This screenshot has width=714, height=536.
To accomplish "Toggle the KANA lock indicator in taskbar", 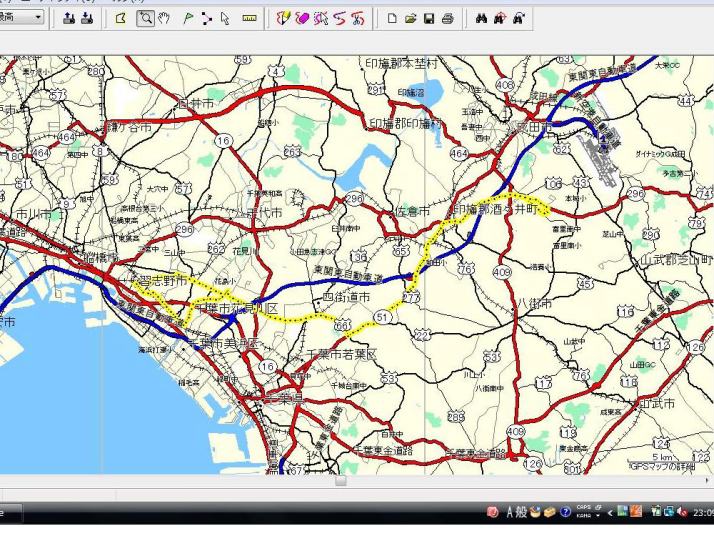I will 584,516.
